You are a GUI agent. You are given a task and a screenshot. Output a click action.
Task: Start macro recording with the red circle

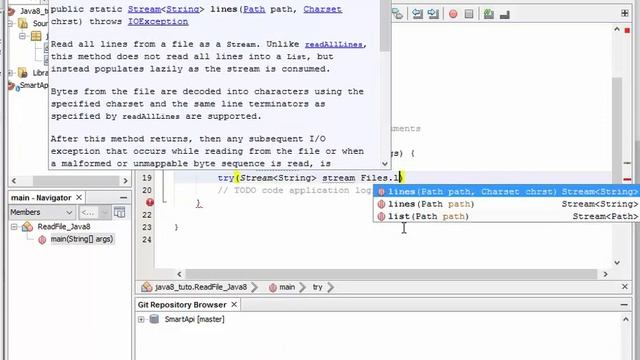[x=453, y=14]
